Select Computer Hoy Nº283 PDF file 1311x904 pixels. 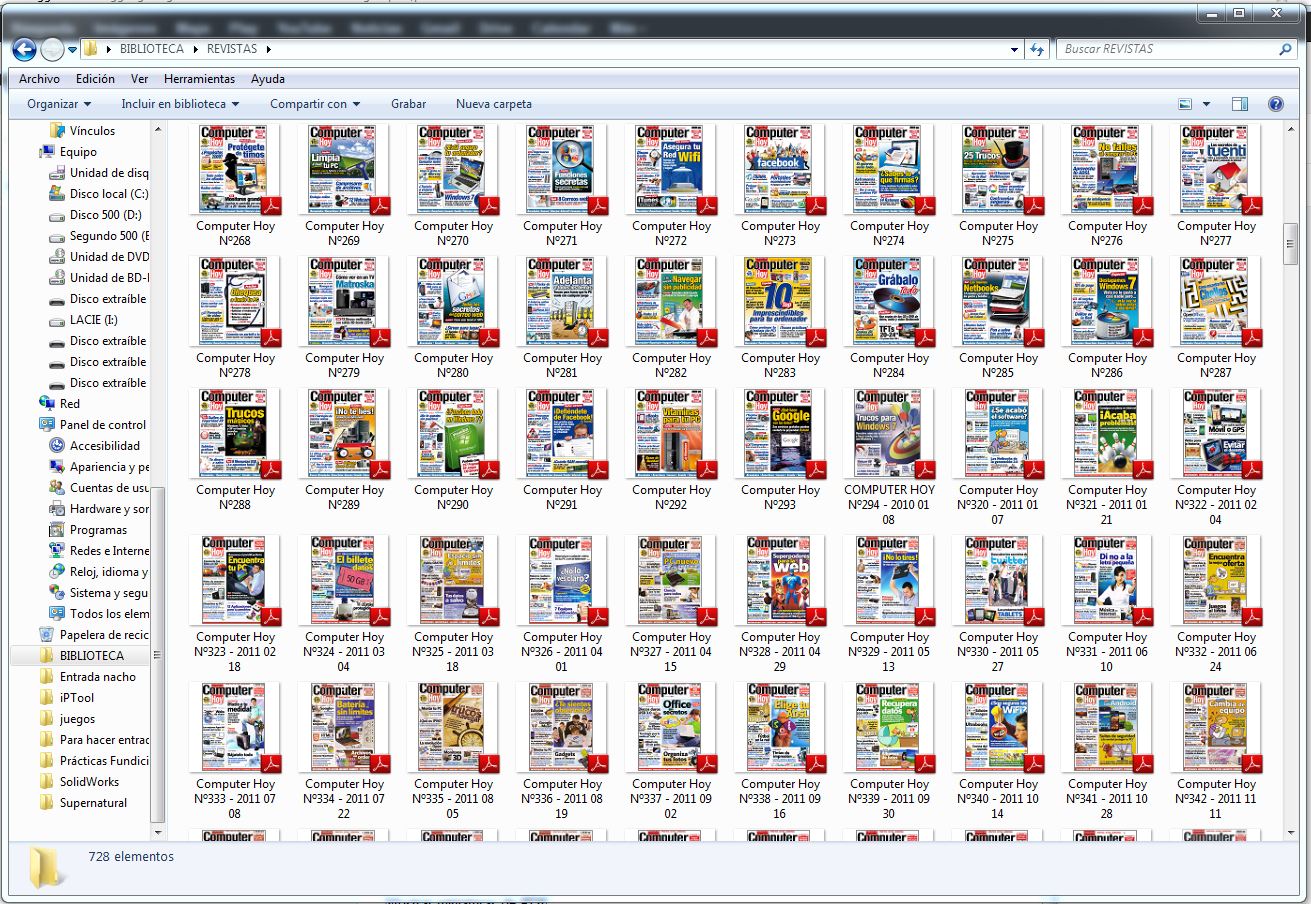[782, 318]
